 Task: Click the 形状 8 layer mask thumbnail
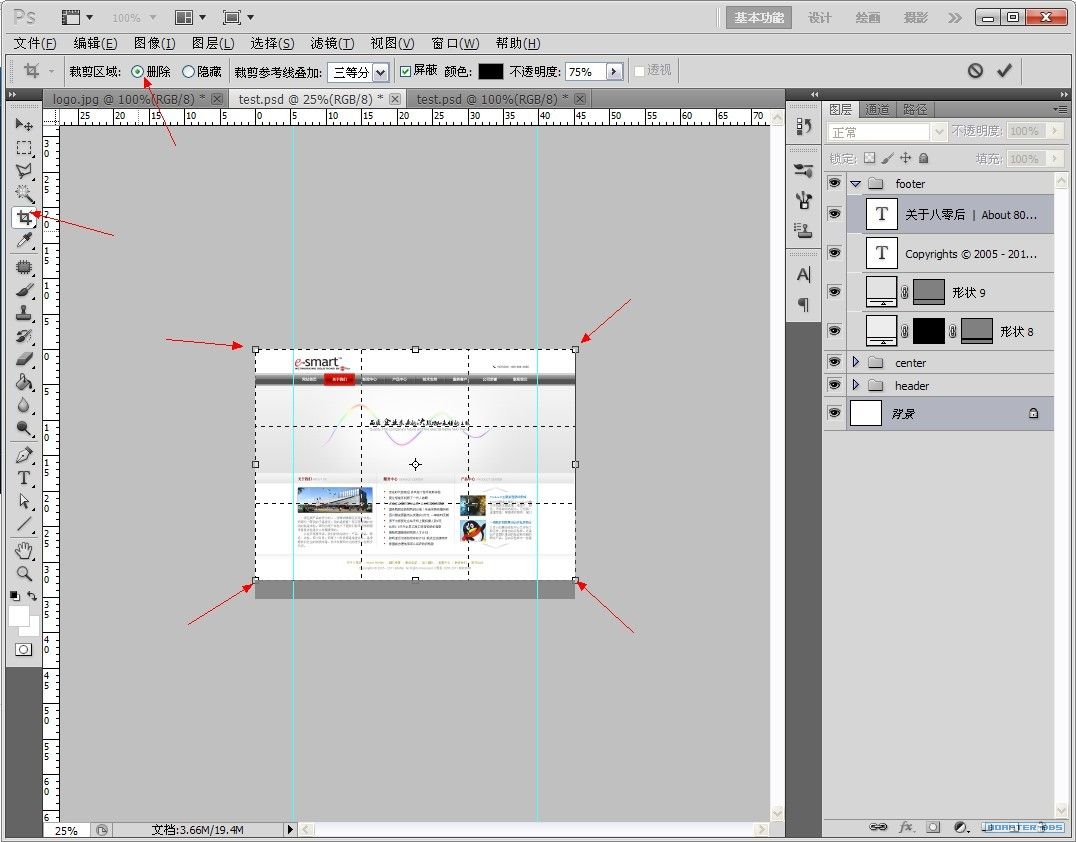928,331
